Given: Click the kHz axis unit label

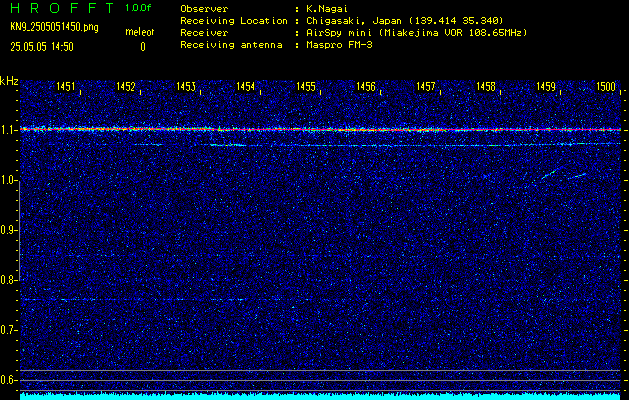Looking at the screenshot, I should (x=9, y=81).
